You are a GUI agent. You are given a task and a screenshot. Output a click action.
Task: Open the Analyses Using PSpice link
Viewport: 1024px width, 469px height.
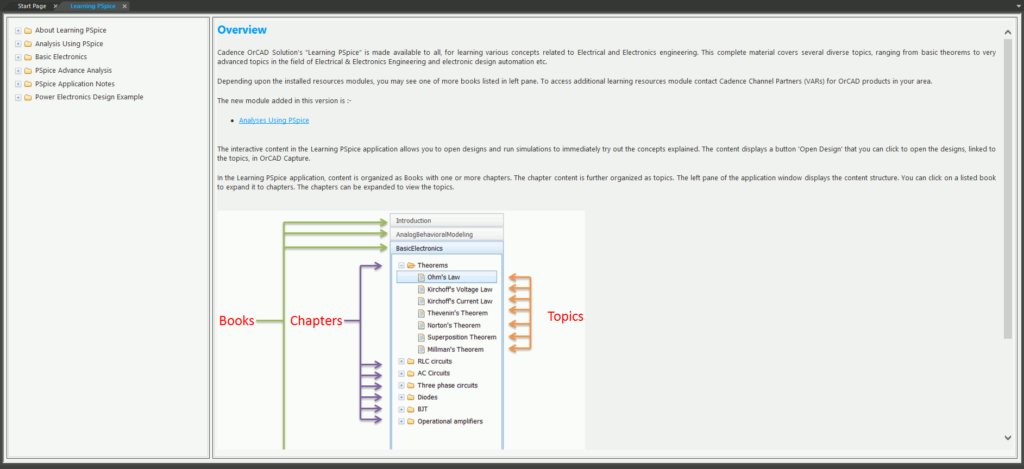[274, 120]
